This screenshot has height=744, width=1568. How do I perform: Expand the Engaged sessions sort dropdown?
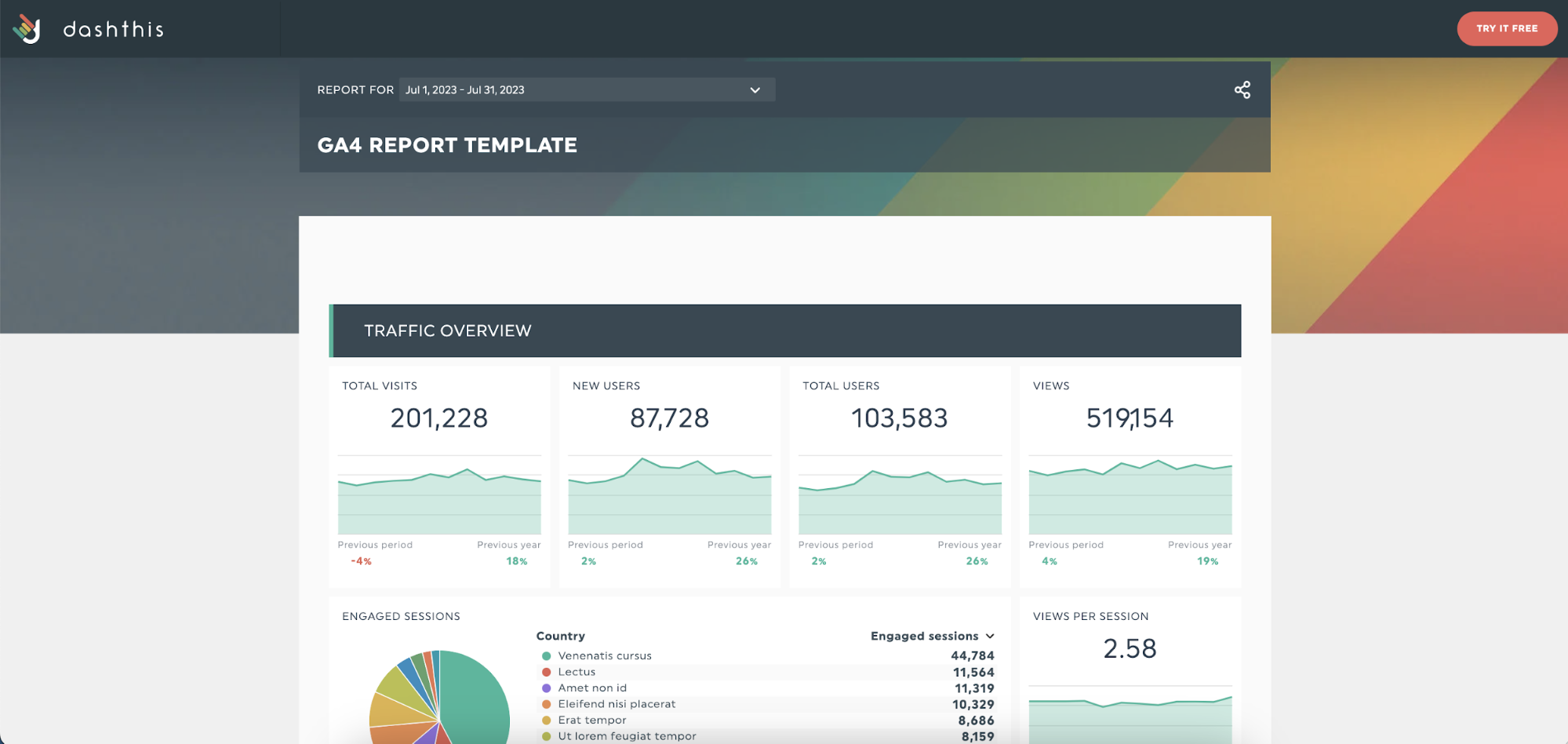990,636
